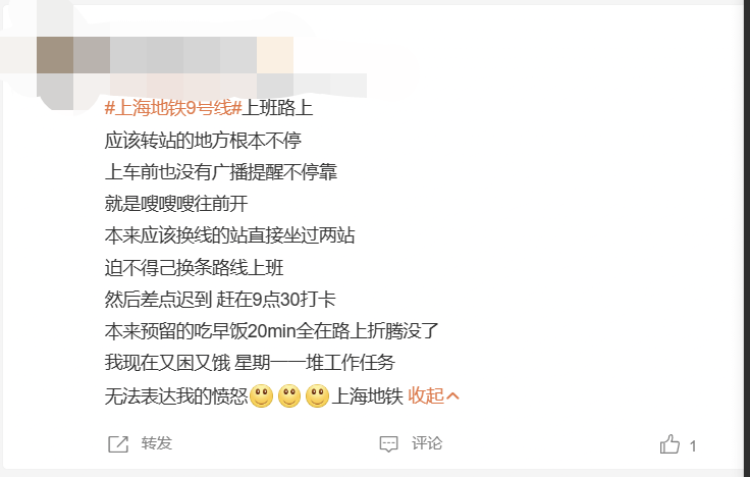Like the post with the thumbs-up icon
The height and width of the screenshot is (477, 750).
(670, 444)
